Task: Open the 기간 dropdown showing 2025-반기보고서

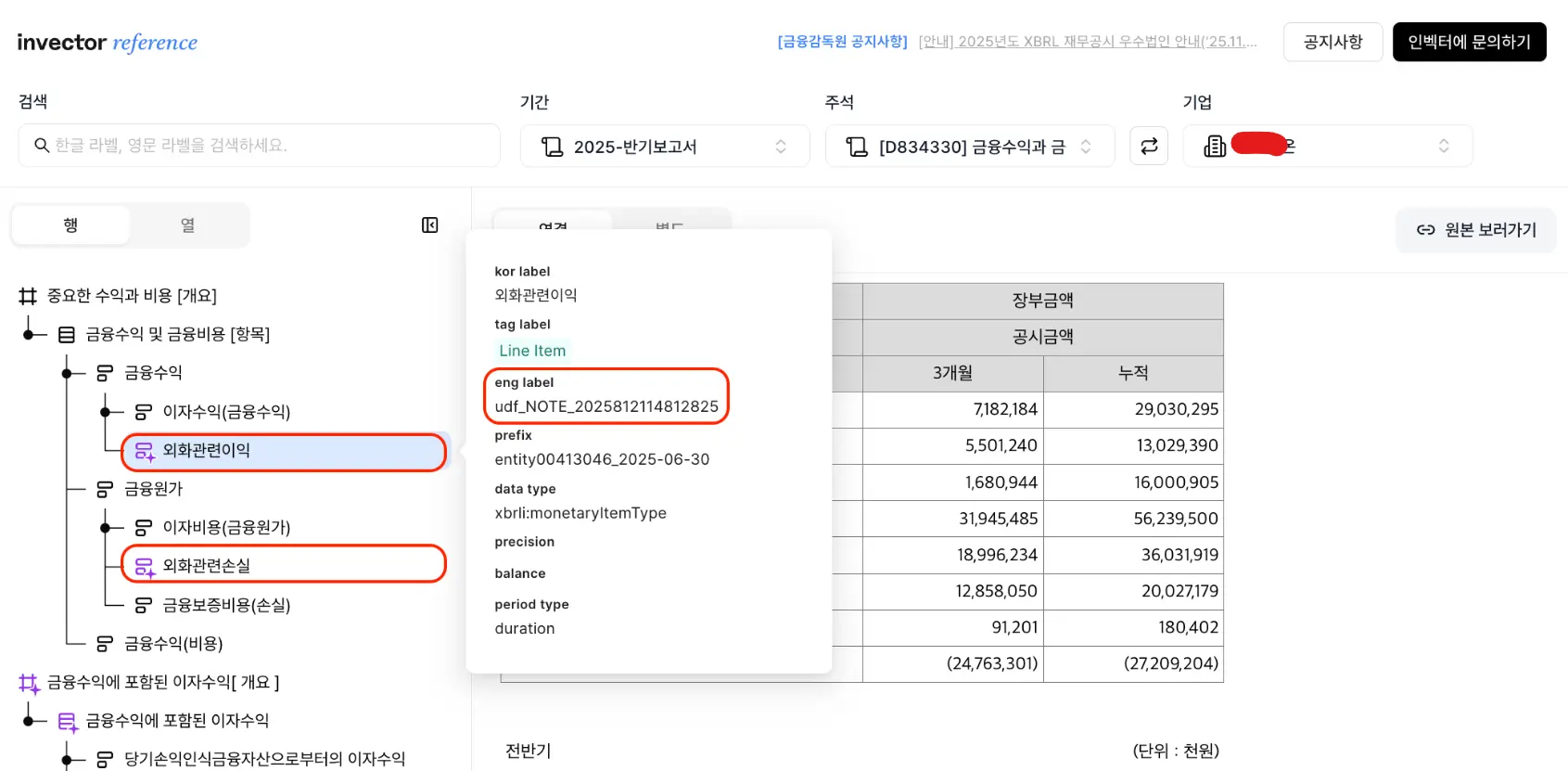Action: tap(664, 147)
